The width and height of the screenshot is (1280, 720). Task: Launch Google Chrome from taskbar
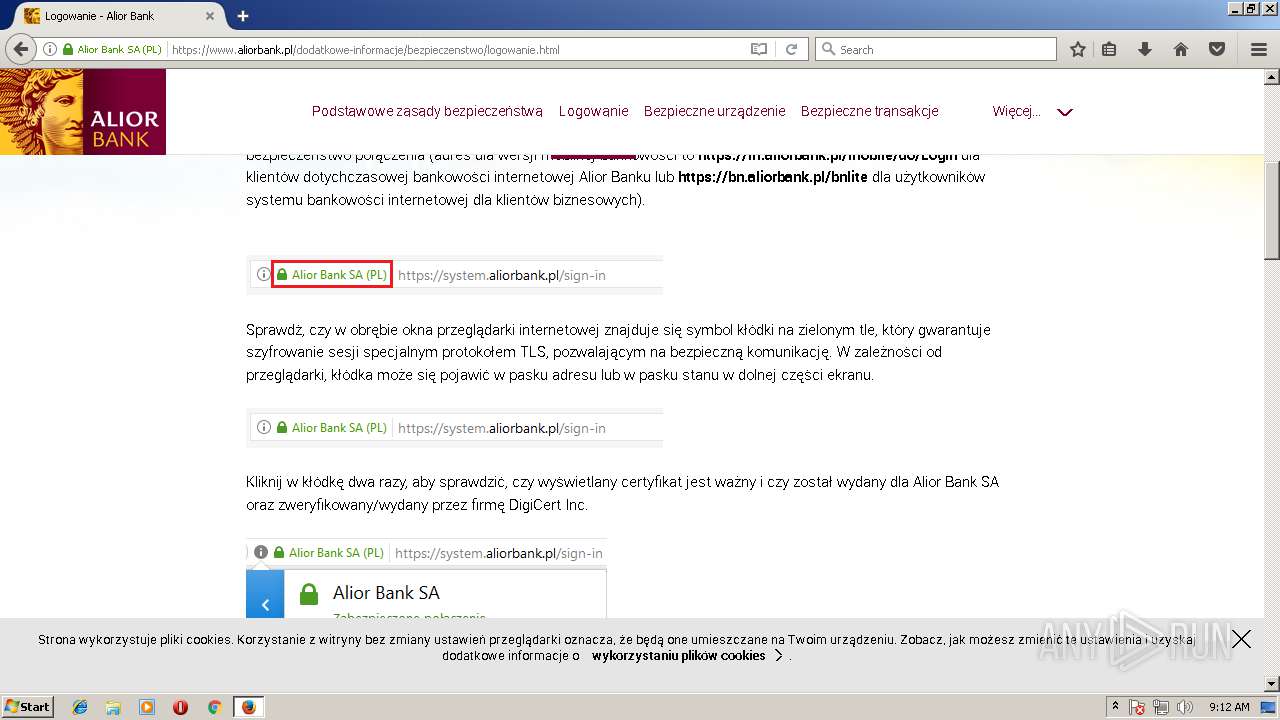pos(214,707)
